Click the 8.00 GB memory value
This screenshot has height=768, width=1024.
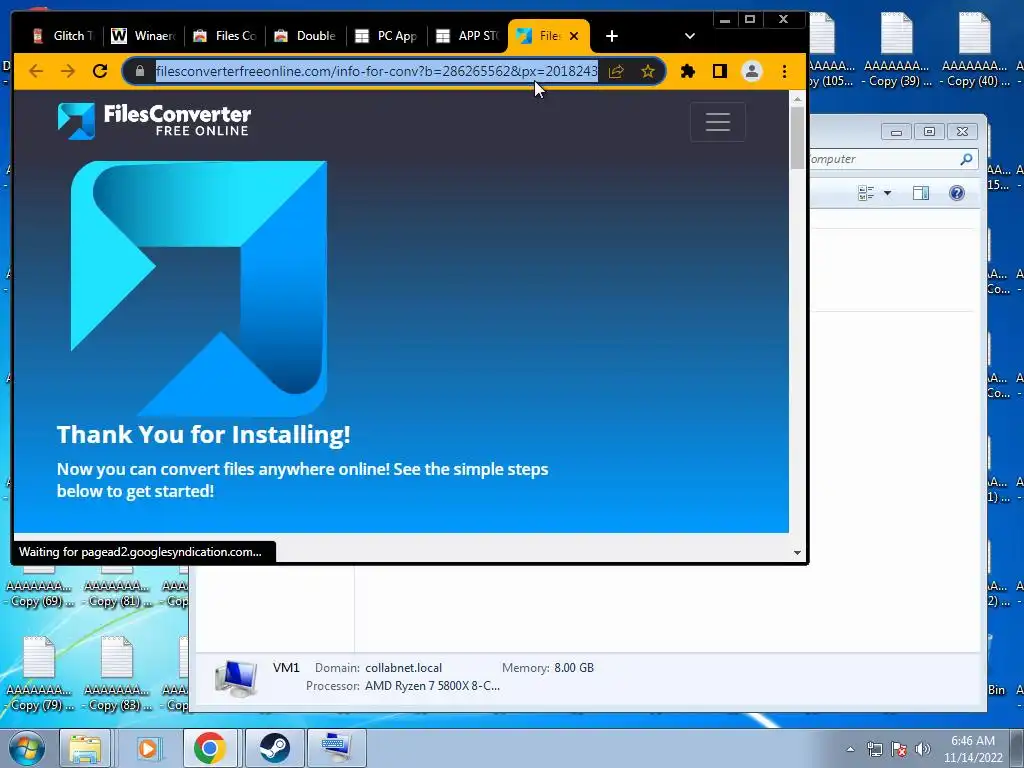(x=573, y=667)
